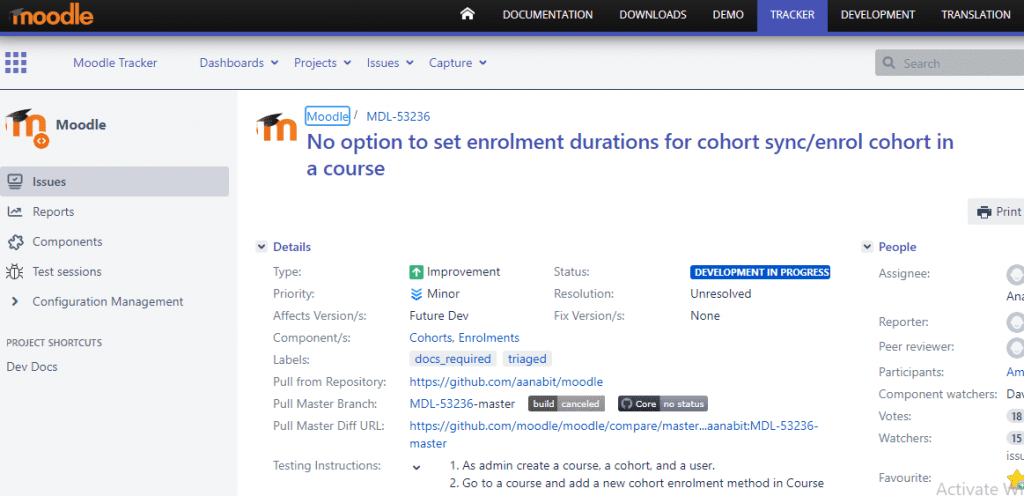Open the Dashboards dropdown menu
The image size is (1024, 496).
239,63
